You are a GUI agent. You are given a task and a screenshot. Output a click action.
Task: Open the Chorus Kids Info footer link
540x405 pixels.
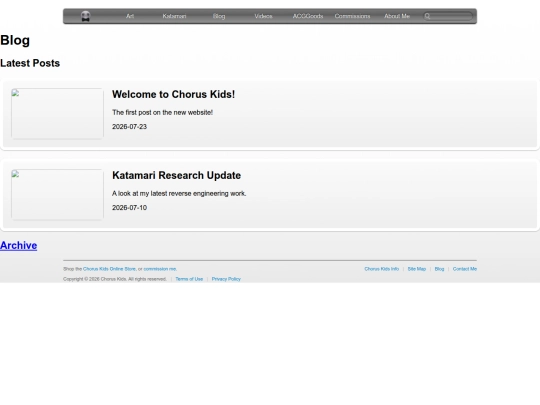pyautogui.click(x=382, y=269)
